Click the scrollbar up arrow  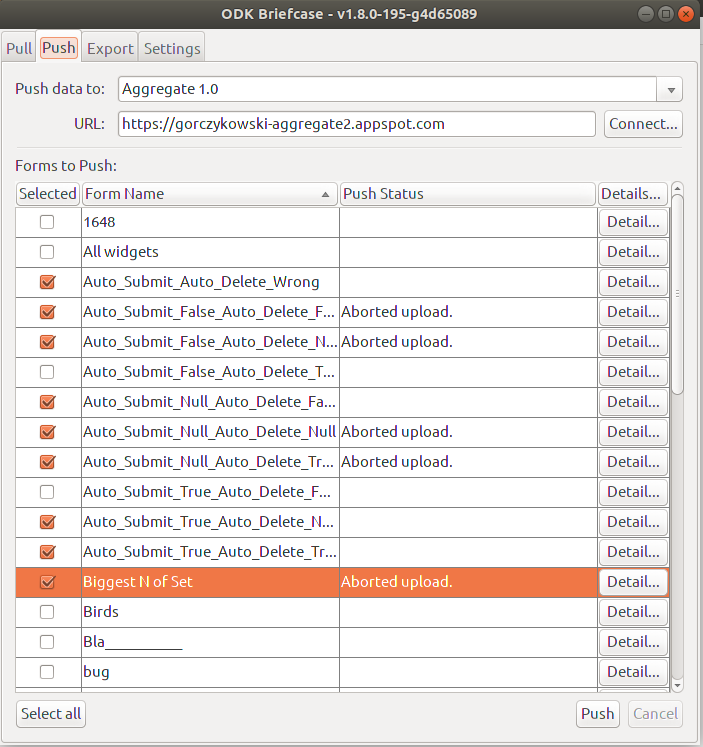(677, 189)
